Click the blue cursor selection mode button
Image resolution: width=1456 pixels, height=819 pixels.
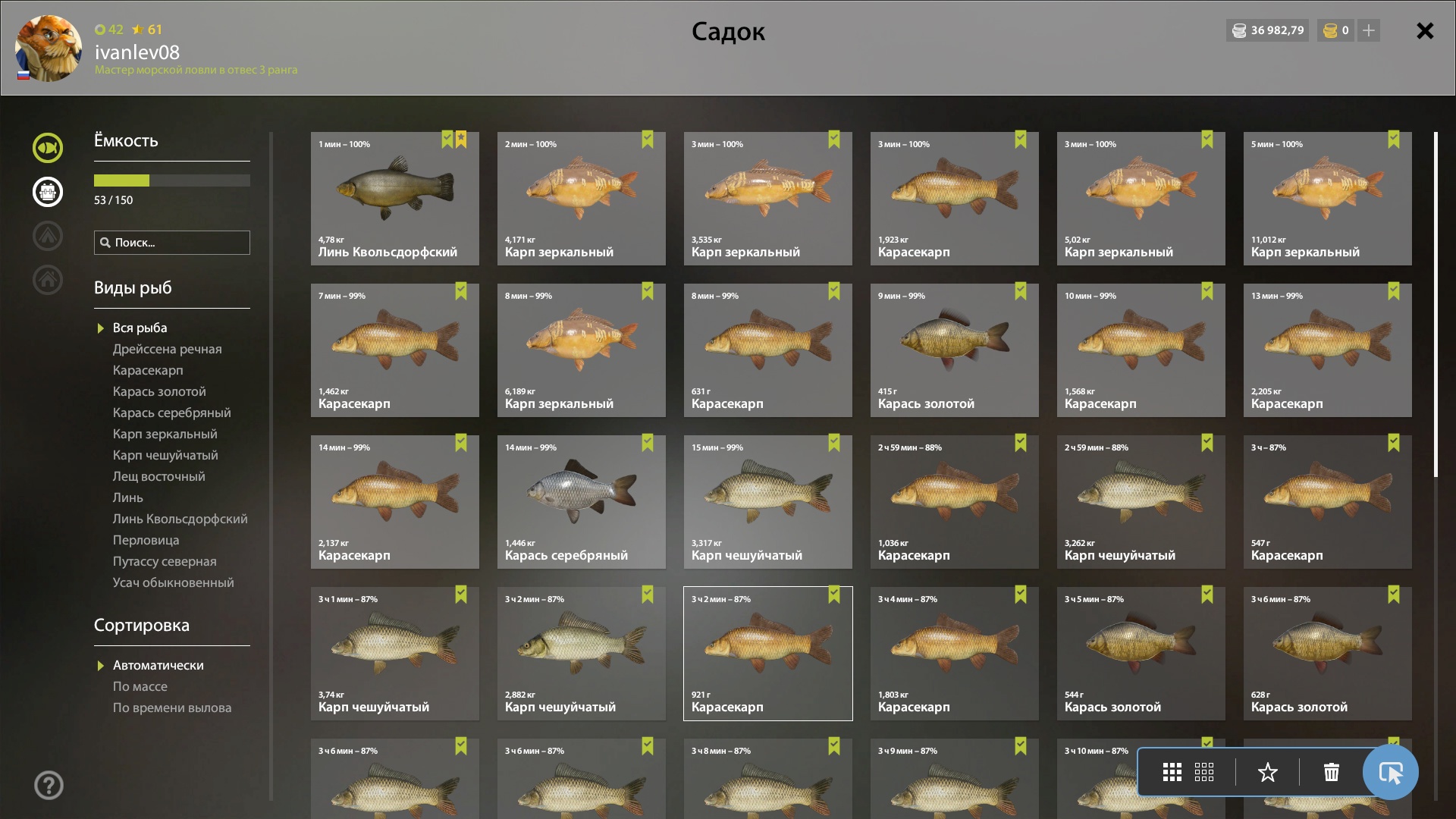[x=1390, y=772]
